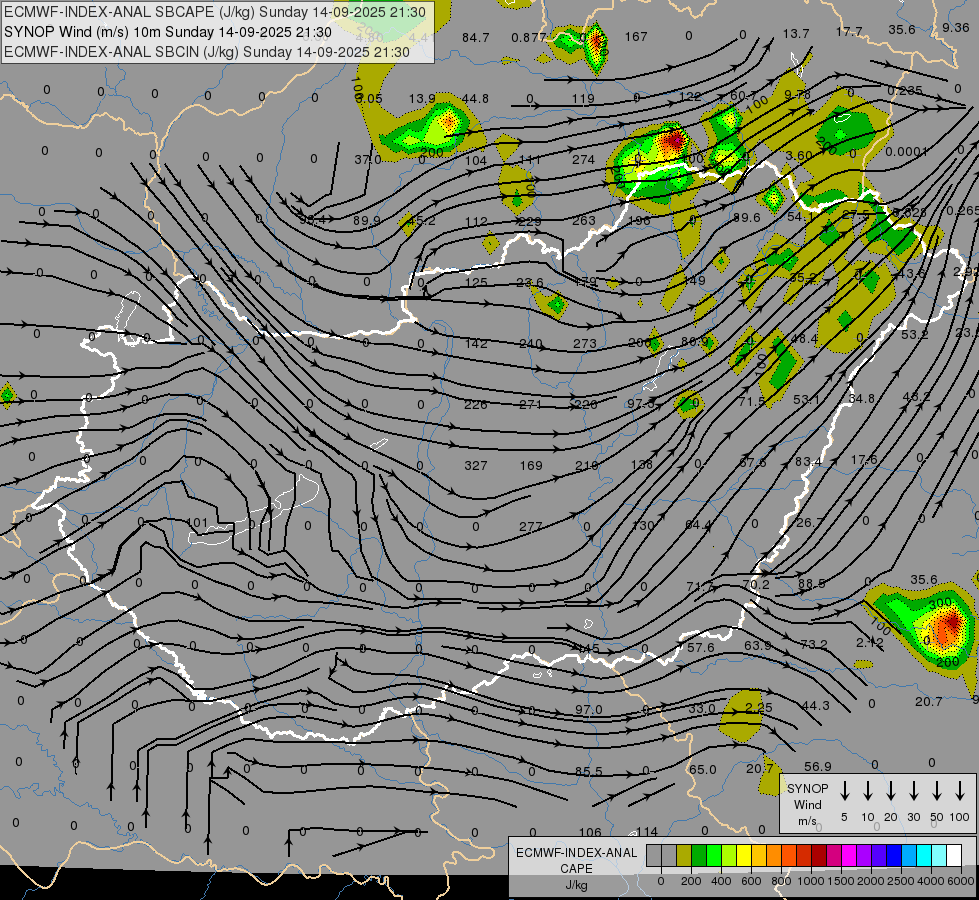Viewport: 979px width, 900px height.
Task: Click the map value 56.9
Action: (x=818, y=766)
